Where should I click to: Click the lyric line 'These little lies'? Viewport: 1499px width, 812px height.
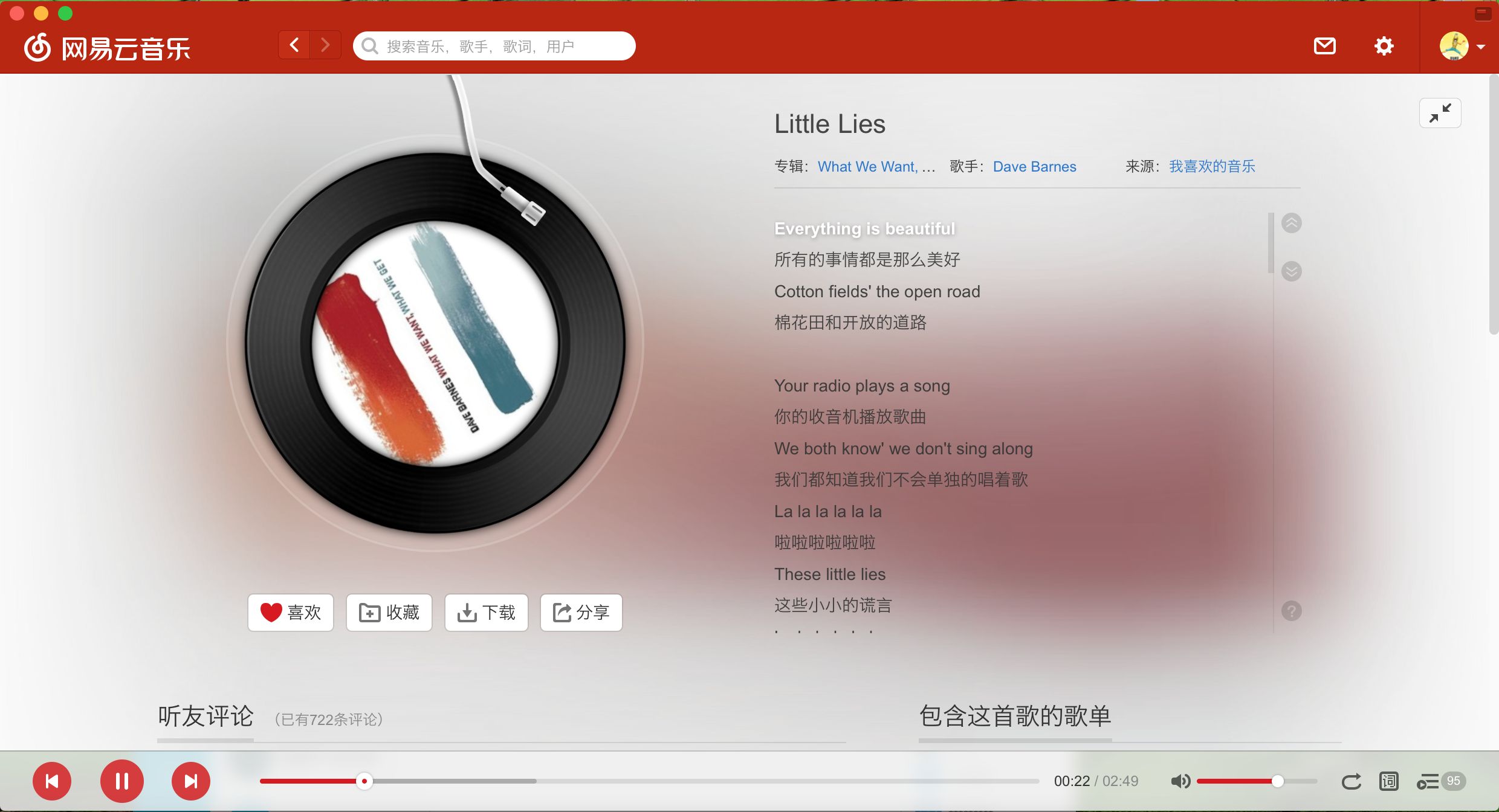[830, 575]
